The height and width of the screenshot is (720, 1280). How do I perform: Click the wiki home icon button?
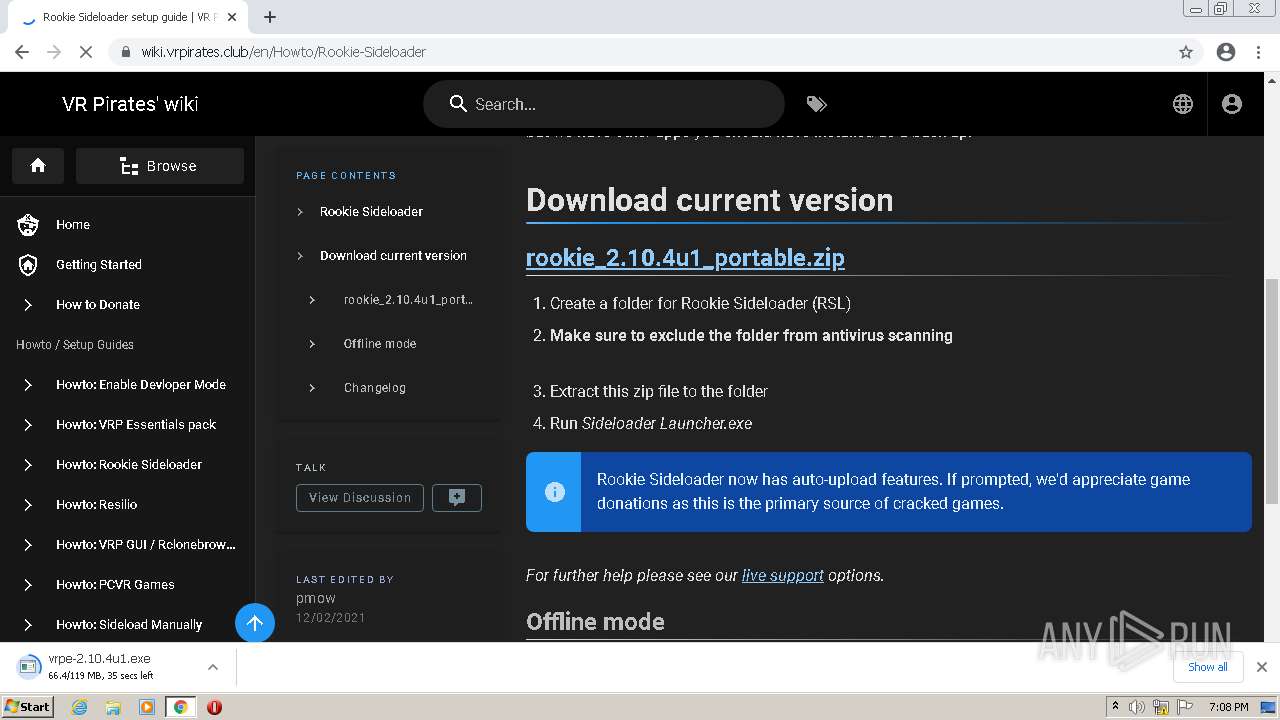pyautogui.click(x=38, y=166)
